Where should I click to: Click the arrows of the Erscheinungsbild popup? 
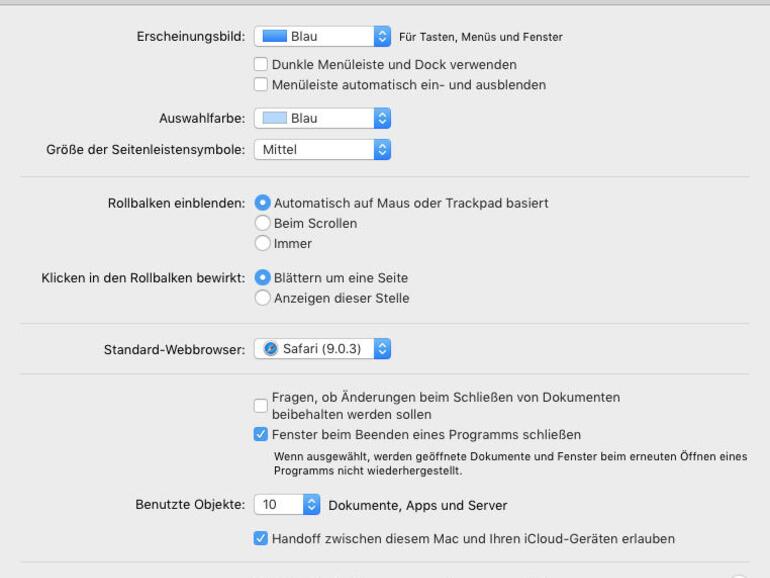[382, 37]
